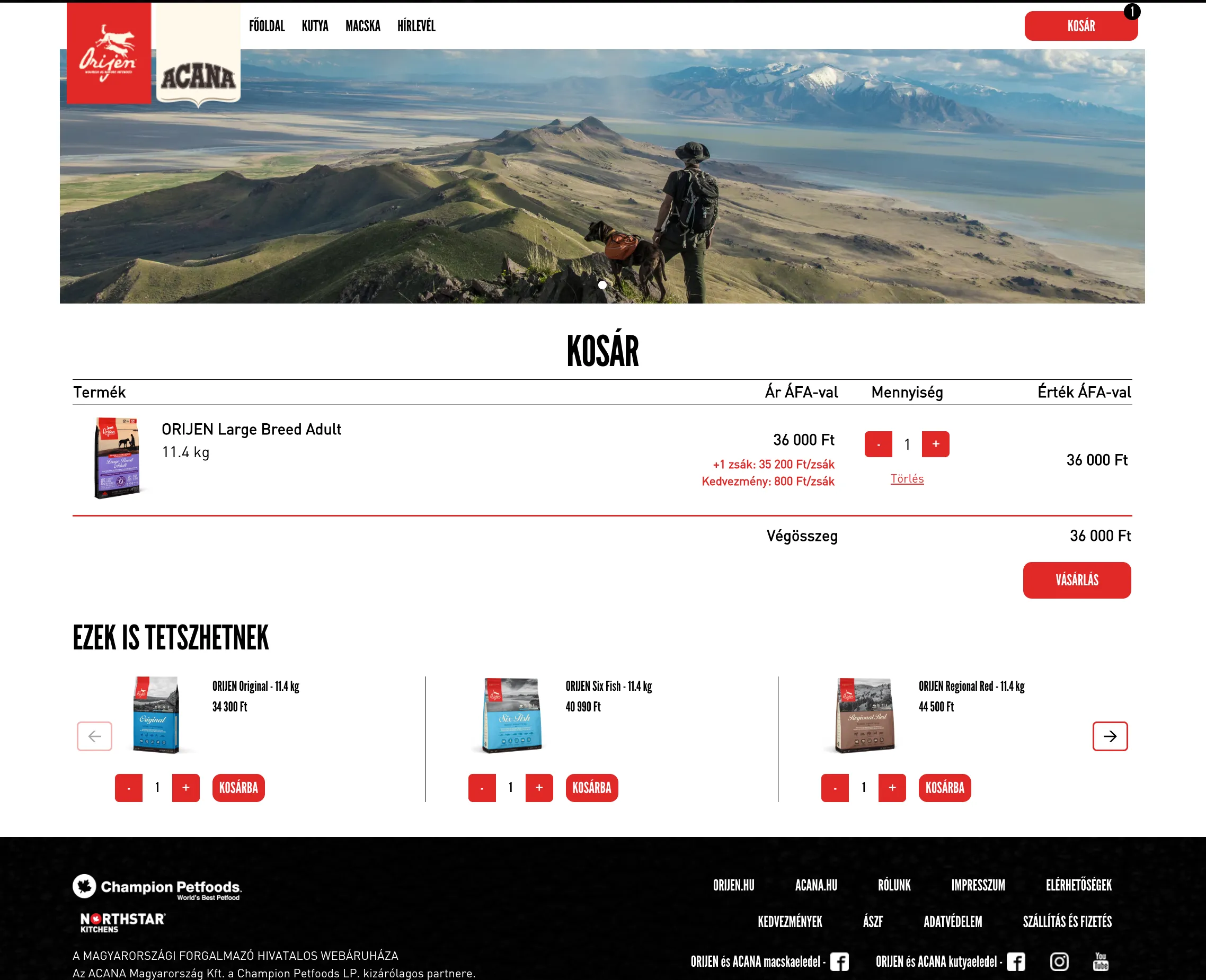Add ORIJEN Regional Red to cart with Kosárba
This screenshot has width=1206, height=980.
click(x=945, y=788)
